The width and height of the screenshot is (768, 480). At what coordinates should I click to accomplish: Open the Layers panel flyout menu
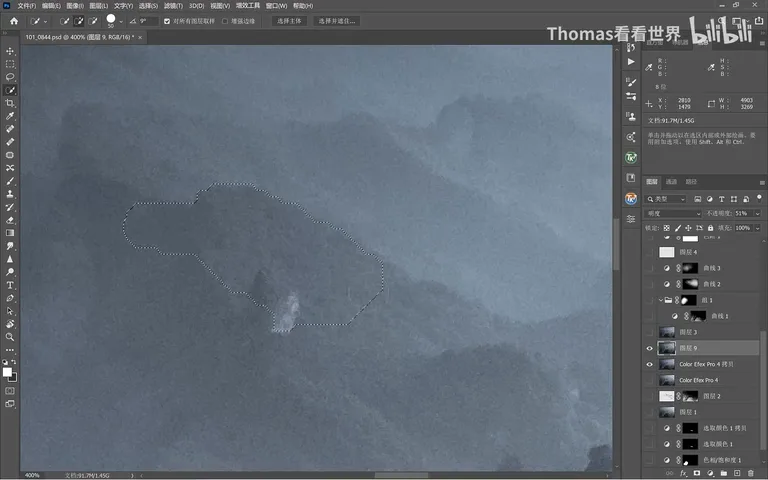coord(762,182)
